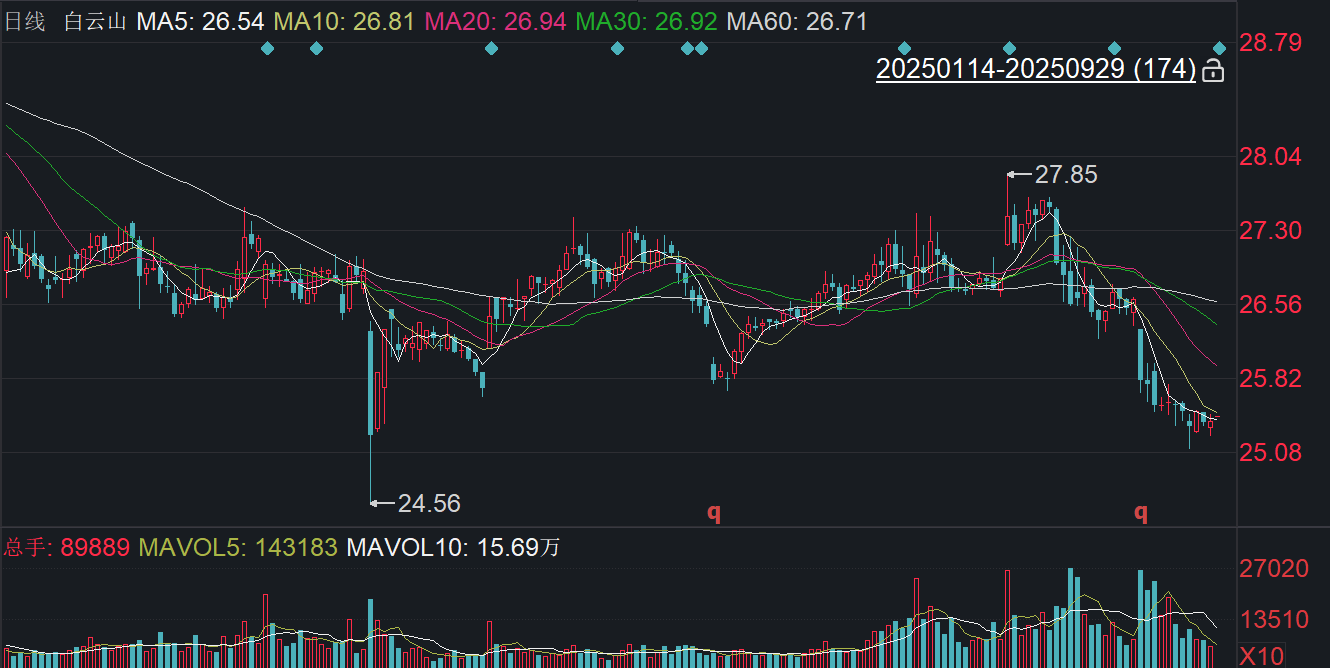Open the 日线 period selector
This screenshot has height=668, width=1330.
point(26,21)
